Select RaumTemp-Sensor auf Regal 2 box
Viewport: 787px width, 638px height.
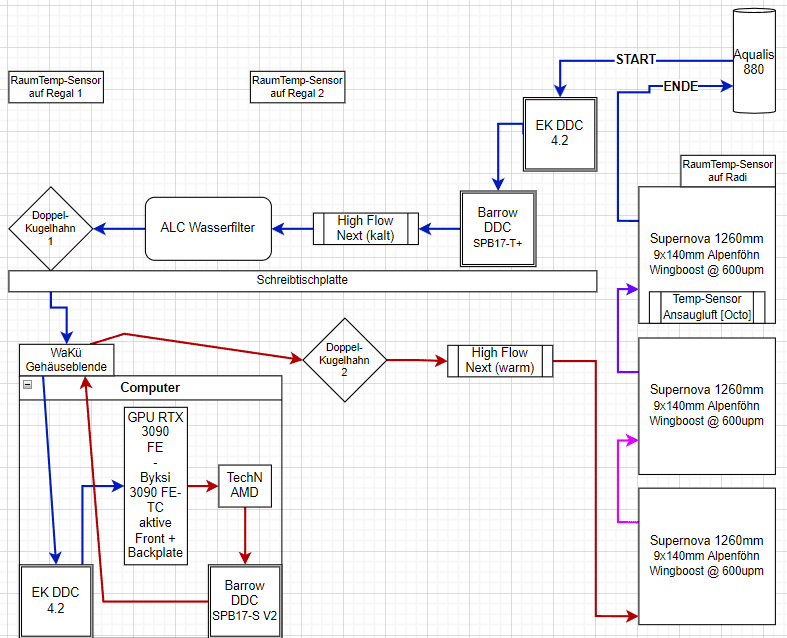click(x=298, y=87)
